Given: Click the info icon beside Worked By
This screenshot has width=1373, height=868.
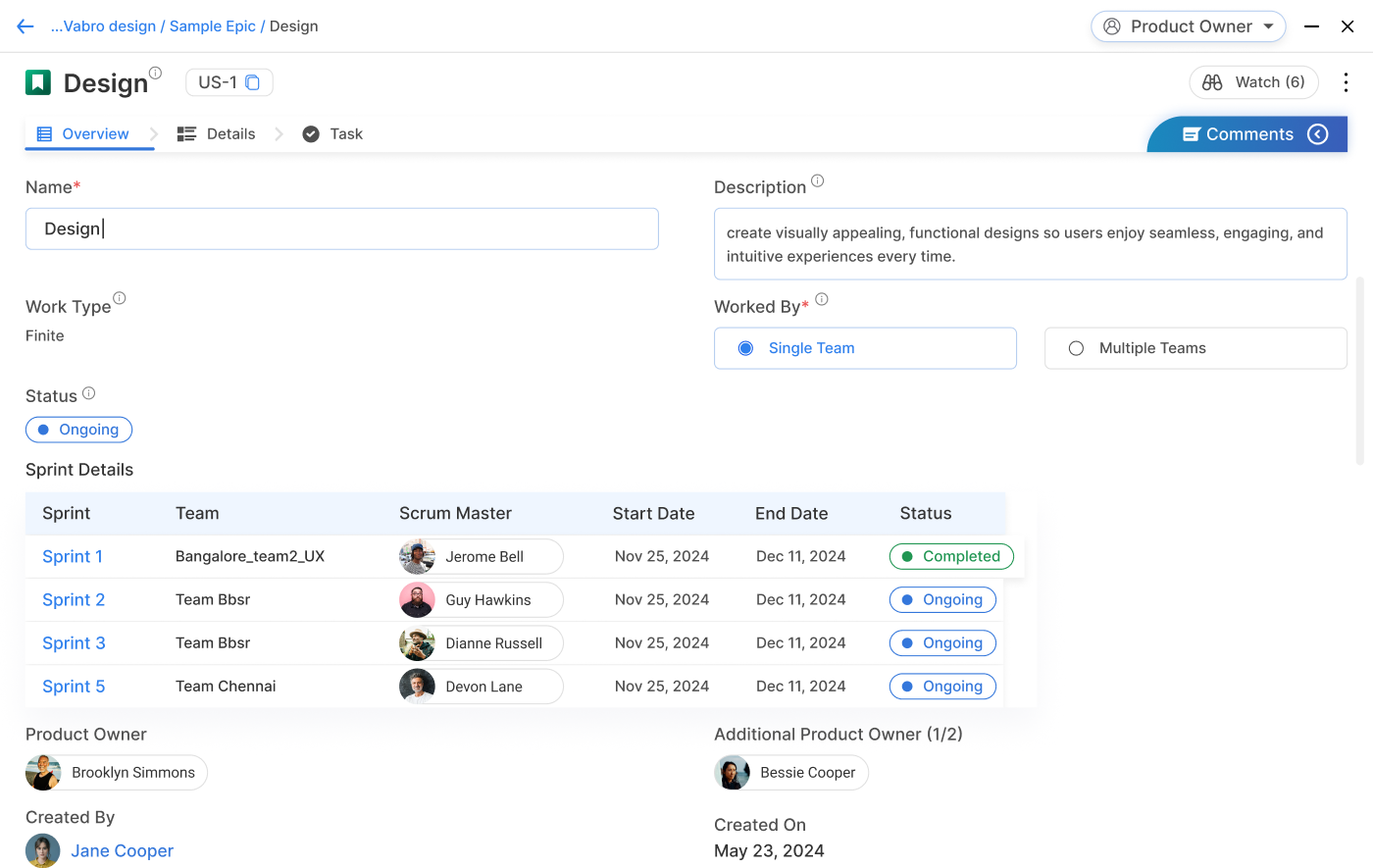Looking at the screenshot, I should 822,299.
